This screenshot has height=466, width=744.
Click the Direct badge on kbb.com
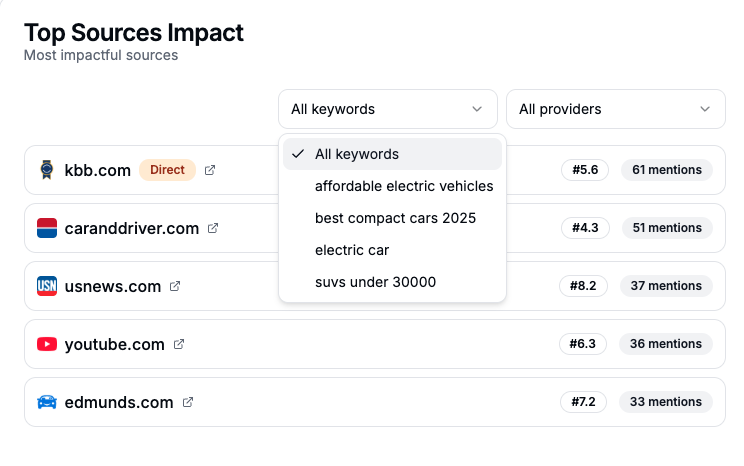point(167,170)
